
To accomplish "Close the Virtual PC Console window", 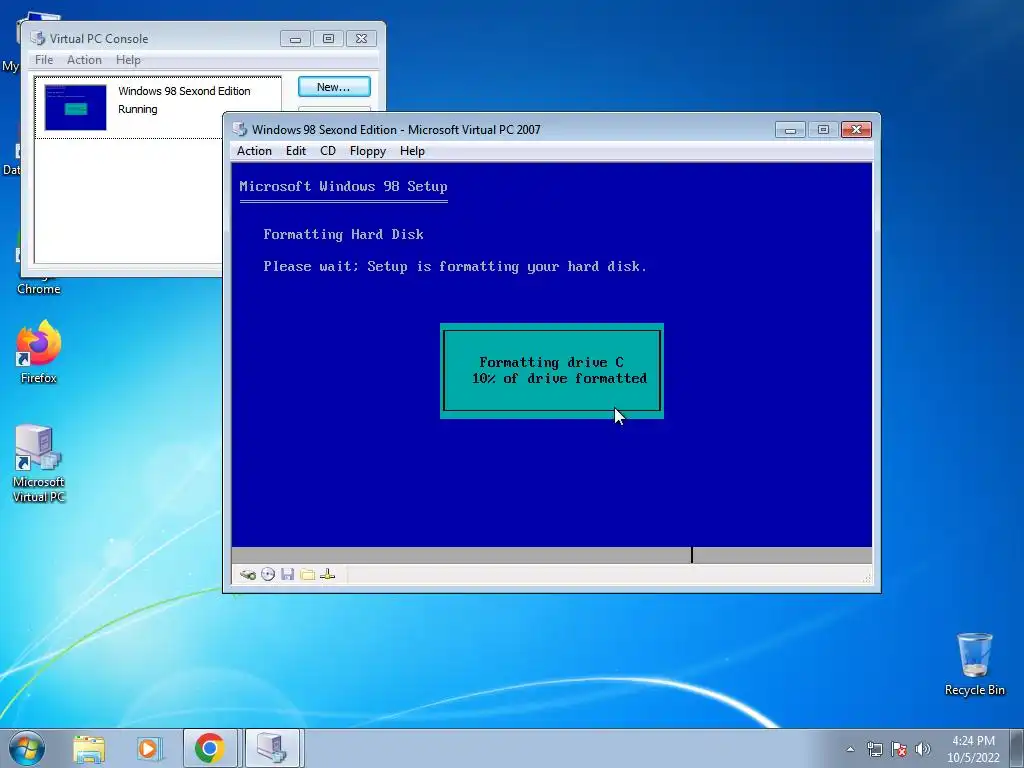I will point(361,39).
